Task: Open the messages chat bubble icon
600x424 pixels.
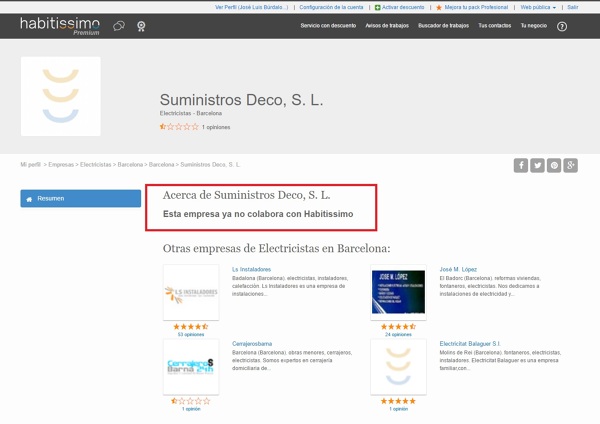Action: (119, 26)
